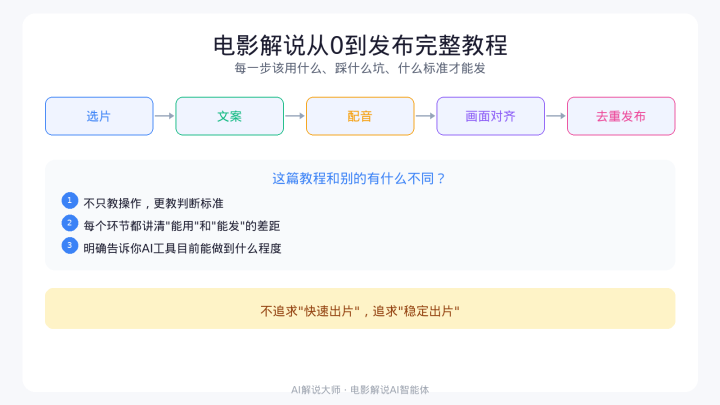Click the 选片 step box

coord(99,116)
